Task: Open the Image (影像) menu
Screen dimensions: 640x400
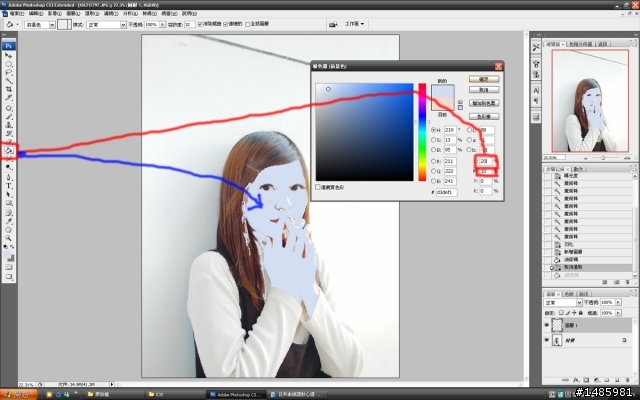Action: point(54,13)
